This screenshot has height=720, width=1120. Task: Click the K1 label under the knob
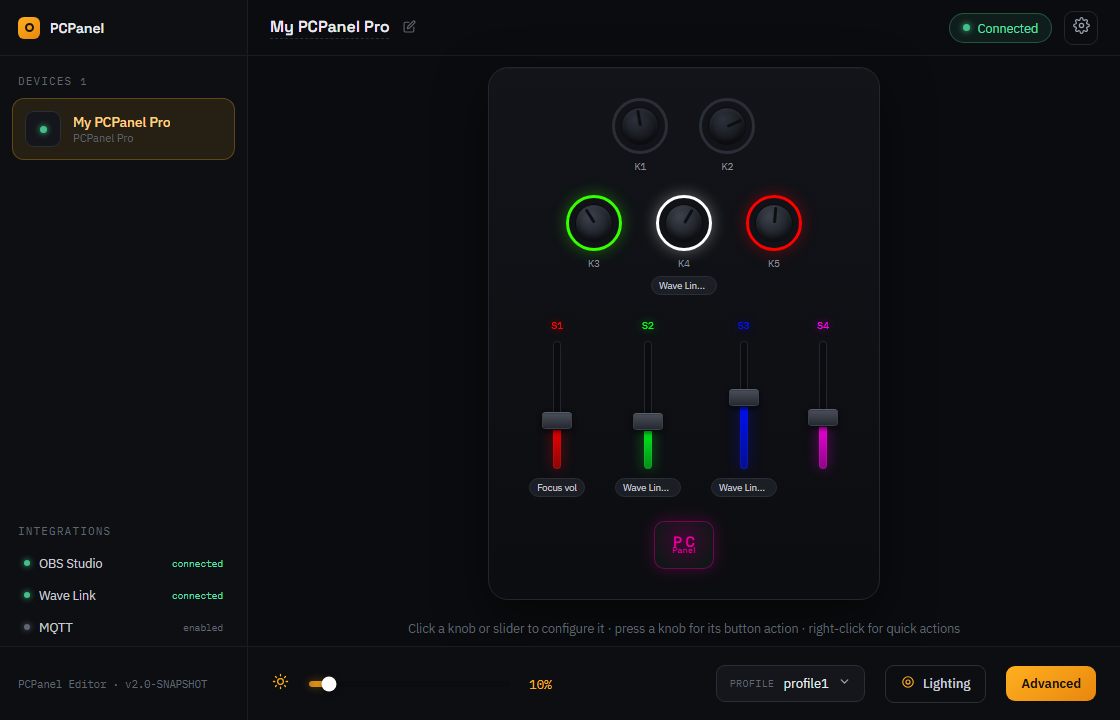tap(640, 166)
